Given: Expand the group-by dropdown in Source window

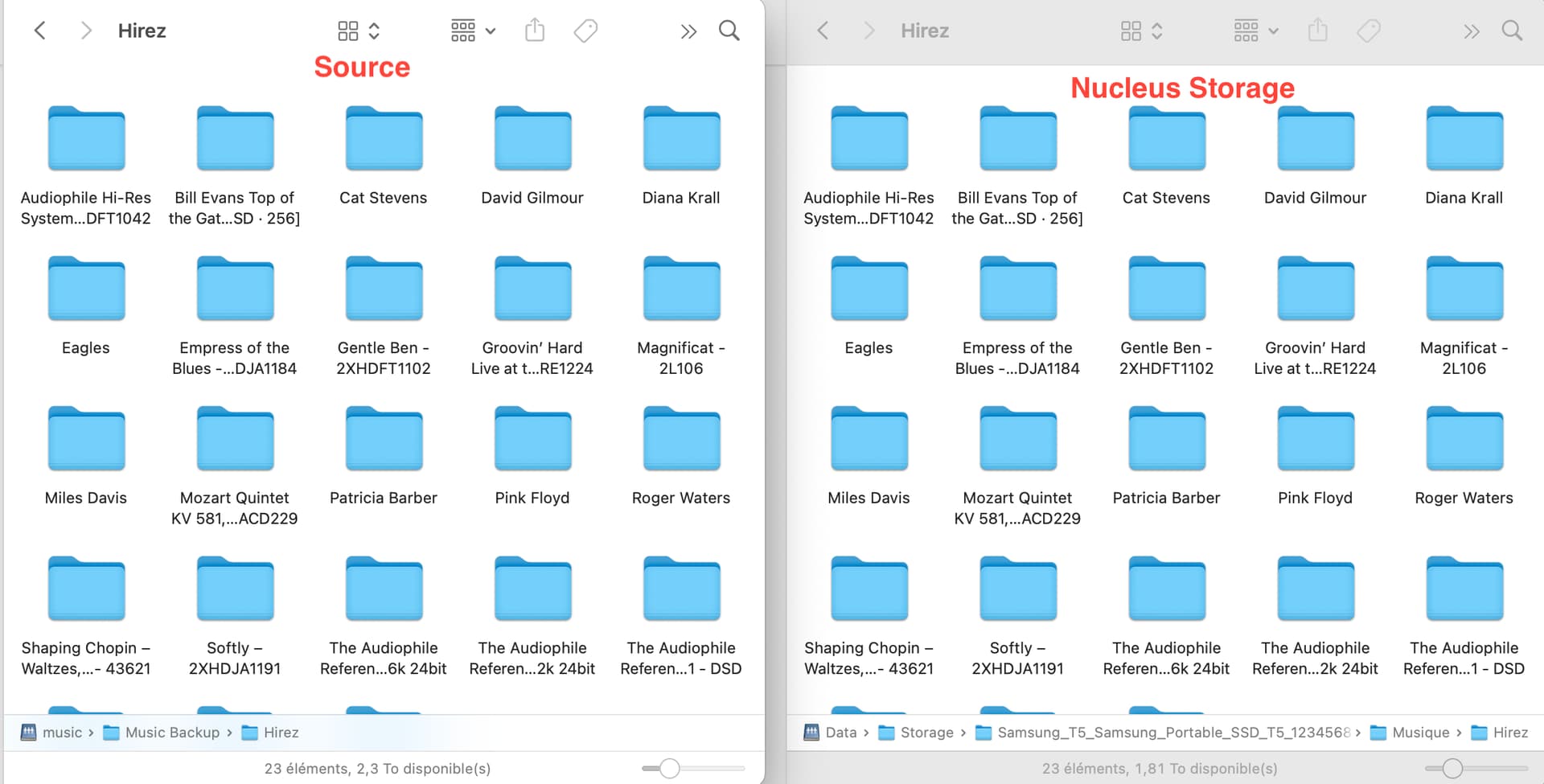Looking at the screenshot, I should click(x=473, y=31).
